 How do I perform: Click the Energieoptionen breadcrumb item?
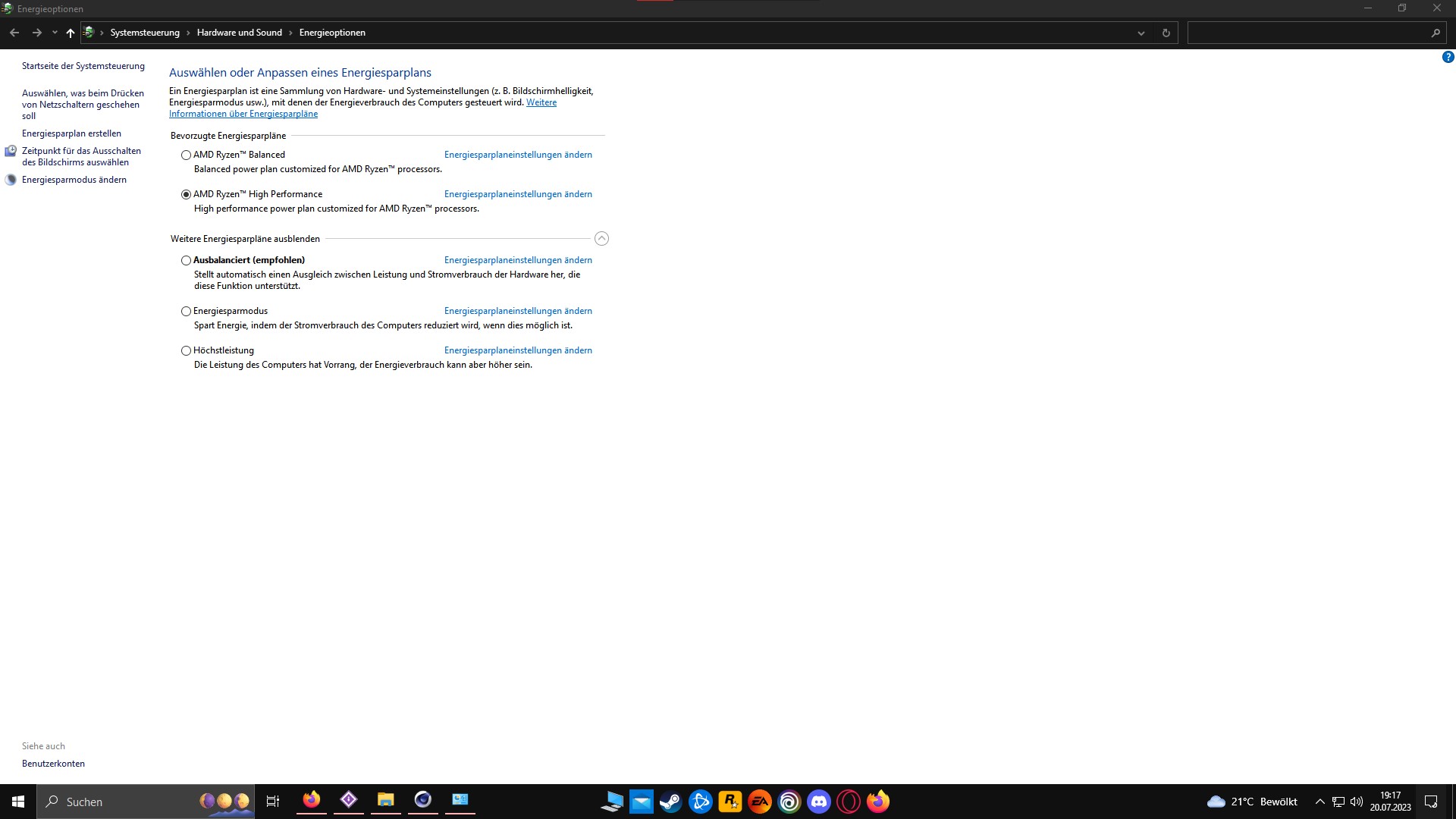click(x=332, y=33)
